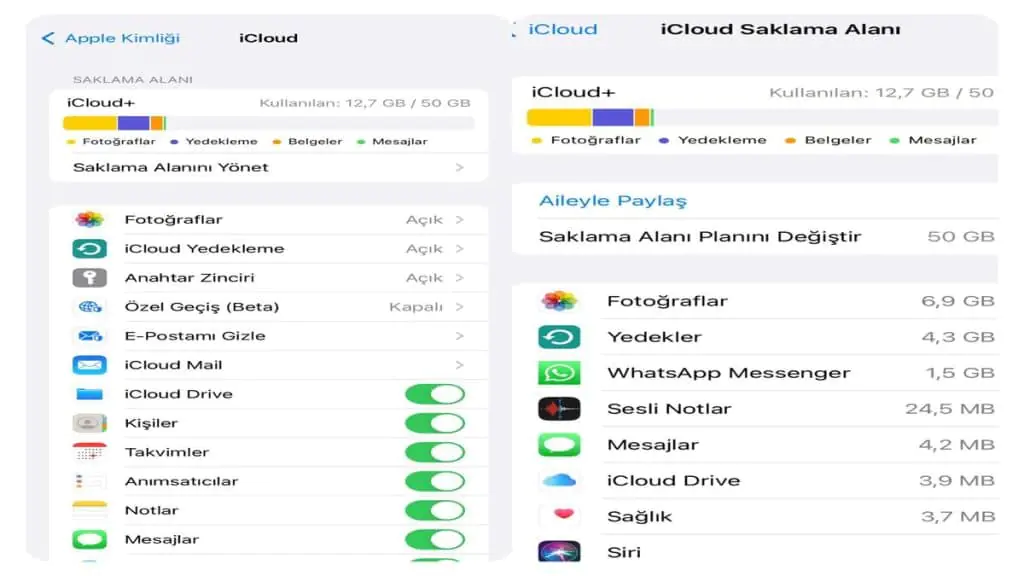The image size is (1024, 576).
Task: Expand the E-Postamı Gizle row chevron
Action: 459,336
